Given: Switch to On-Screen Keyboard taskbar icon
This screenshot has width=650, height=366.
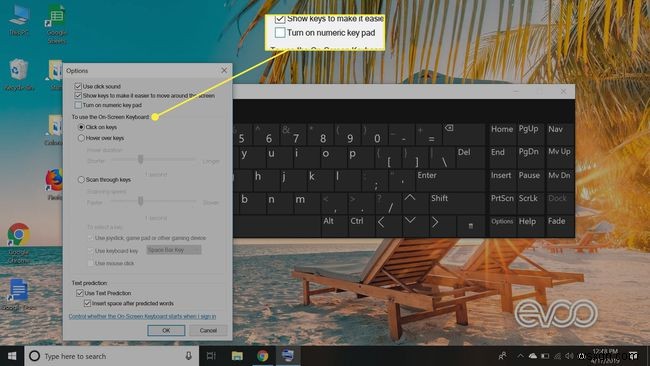Looking at the screenshot, I should click(288, 356).
